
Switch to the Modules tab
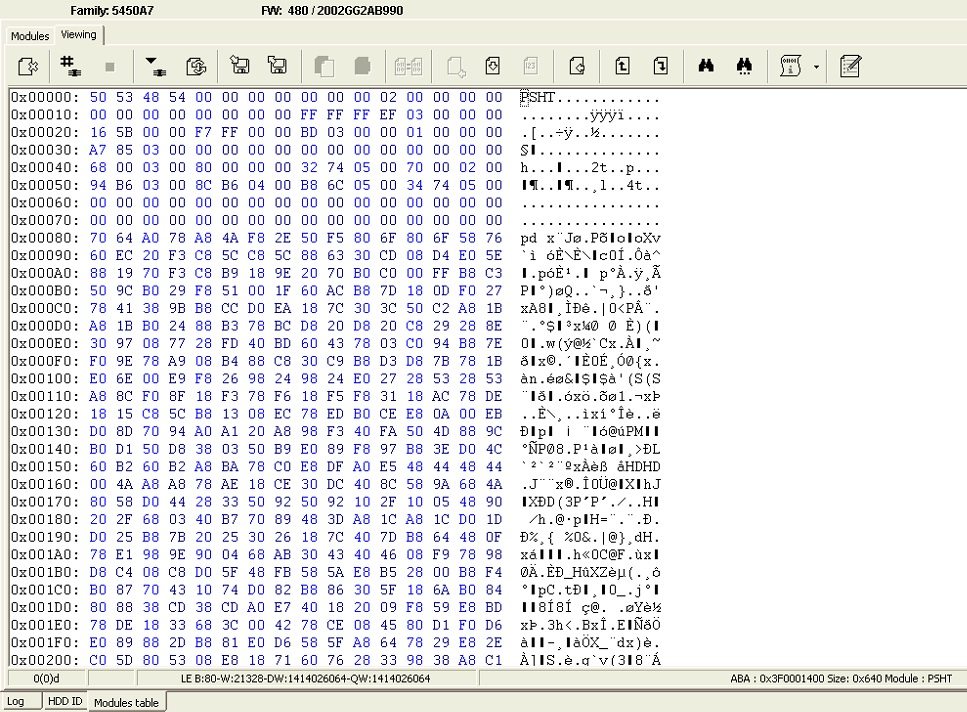(x=30, y=36)
